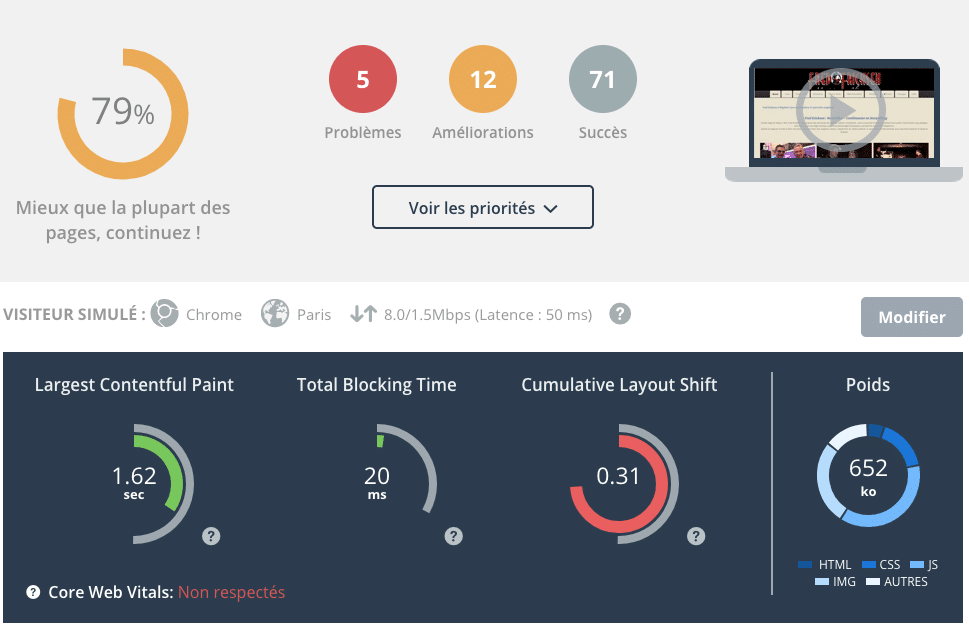Screen dimensions: 969x628
Task: Click the Non respectés status link
Action: pyautogui.click(x=231, y=592)
